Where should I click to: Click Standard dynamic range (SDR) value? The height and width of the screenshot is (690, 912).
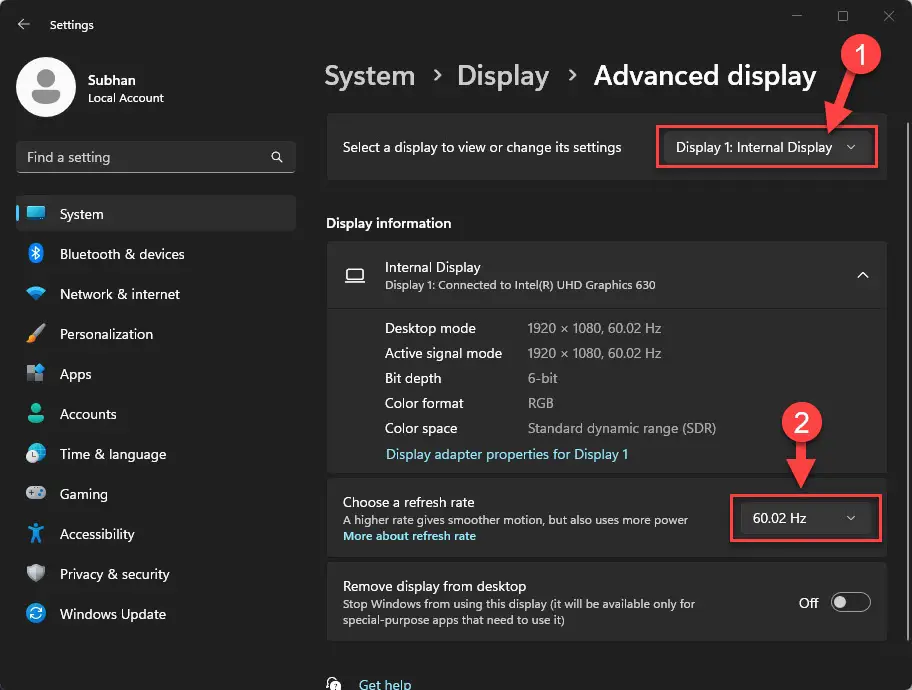click(621, 428)
